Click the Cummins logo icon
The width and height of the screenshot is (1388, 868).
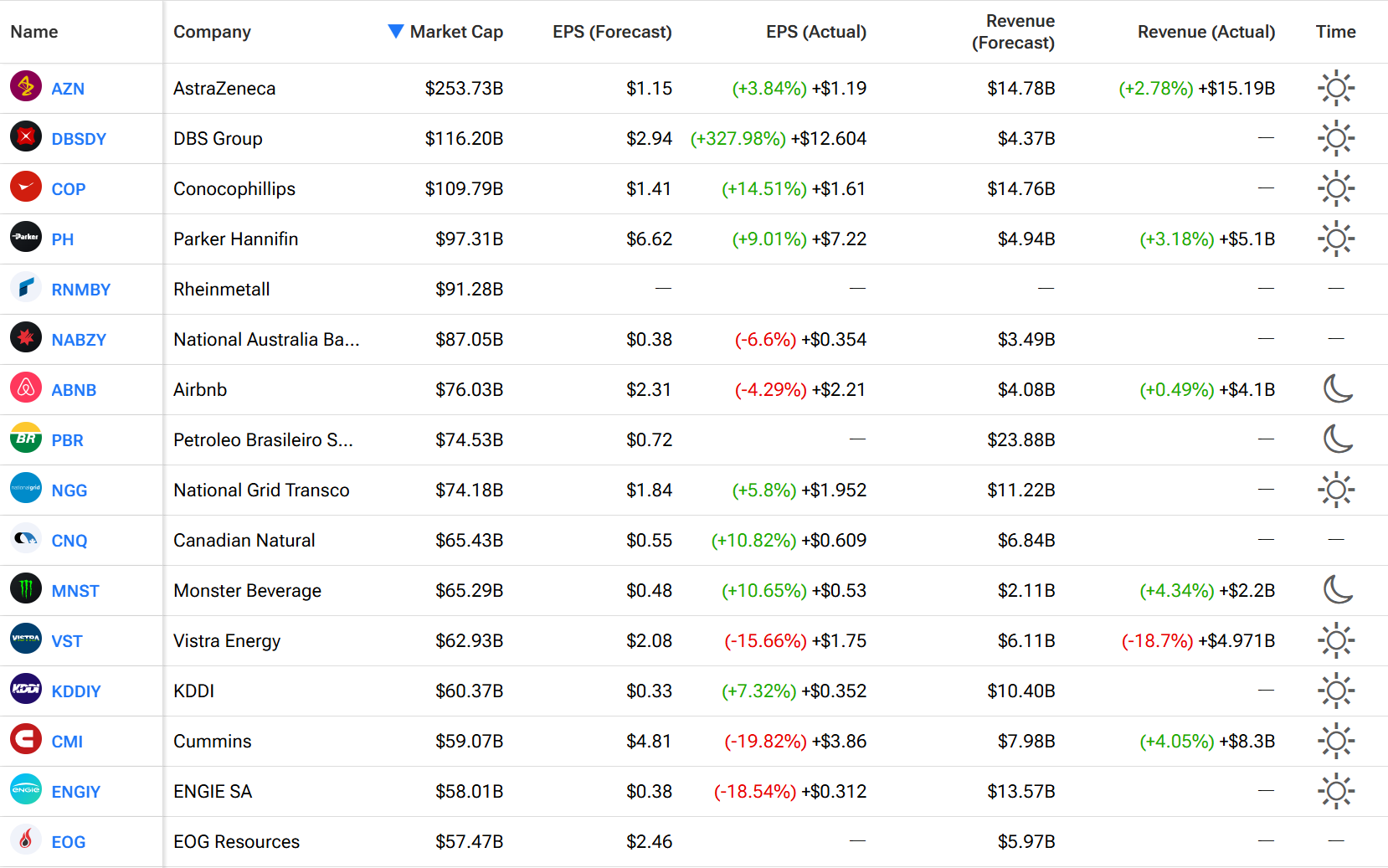point(26,740)
